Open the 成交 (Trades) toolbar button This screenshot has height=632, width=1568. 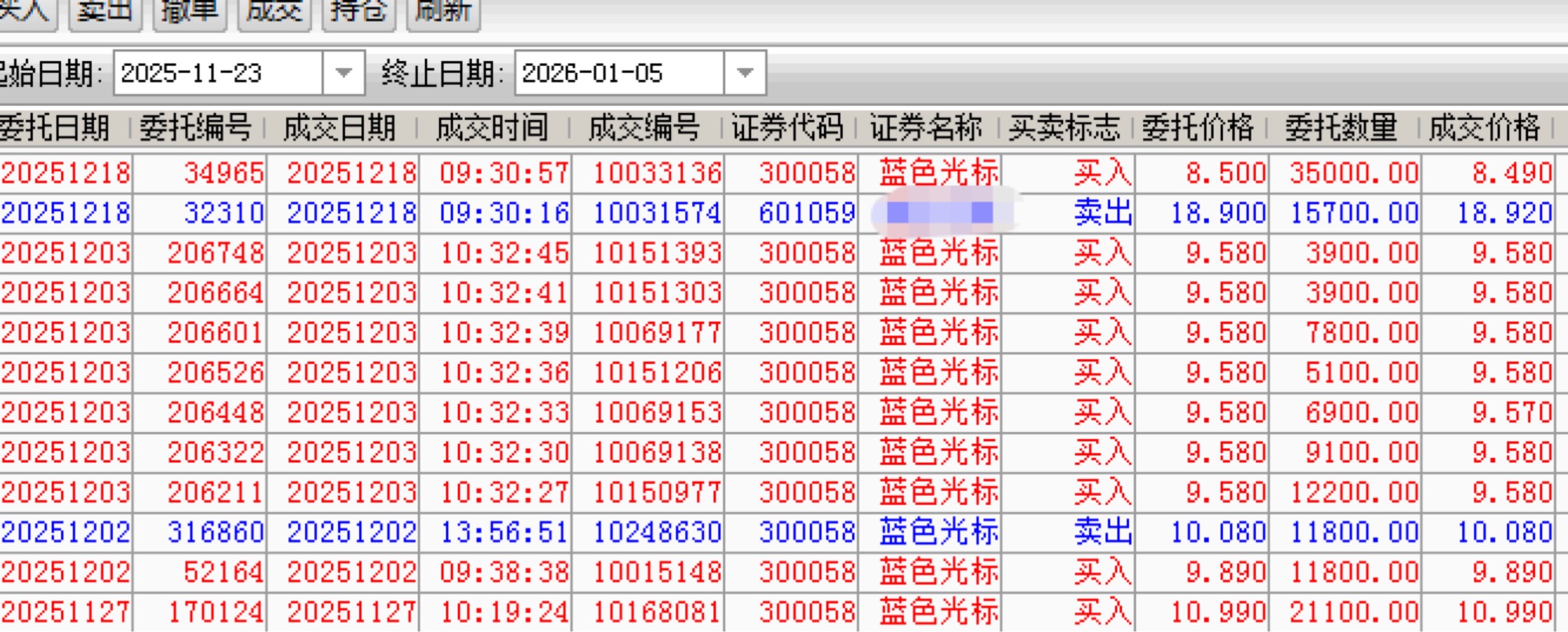click(x=274, y=13)
